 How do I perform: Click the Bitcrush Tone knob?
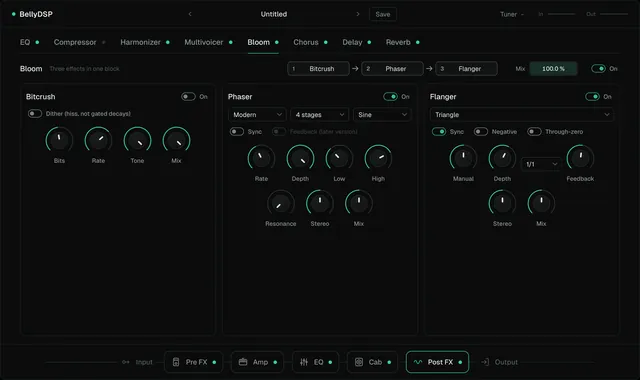pos(137,140)
